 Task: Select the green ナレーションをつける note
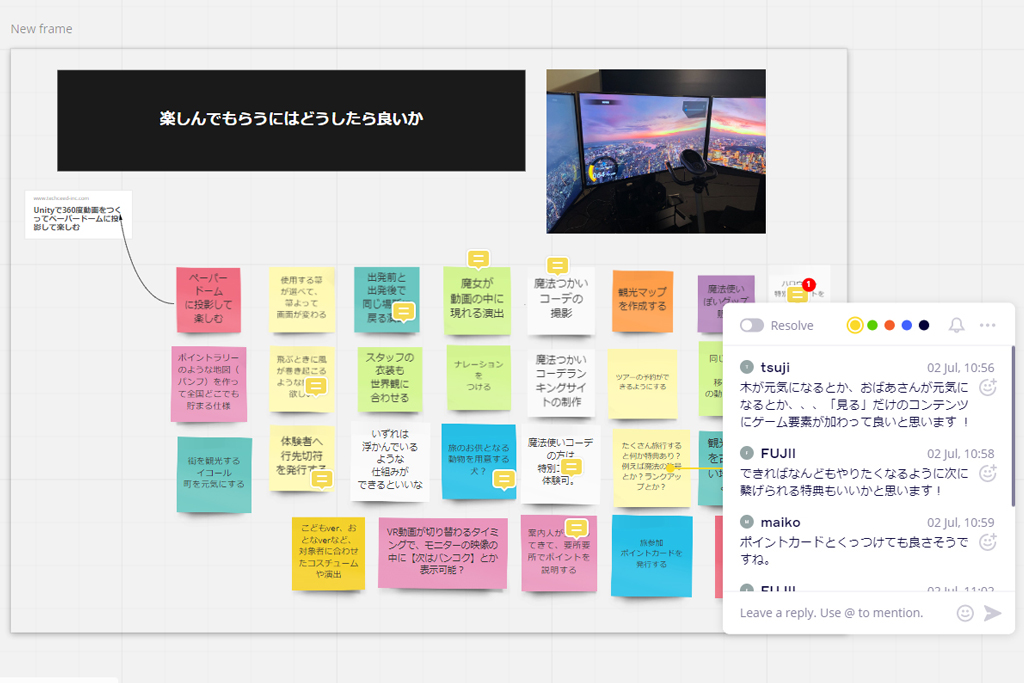[x=479, y=377]
